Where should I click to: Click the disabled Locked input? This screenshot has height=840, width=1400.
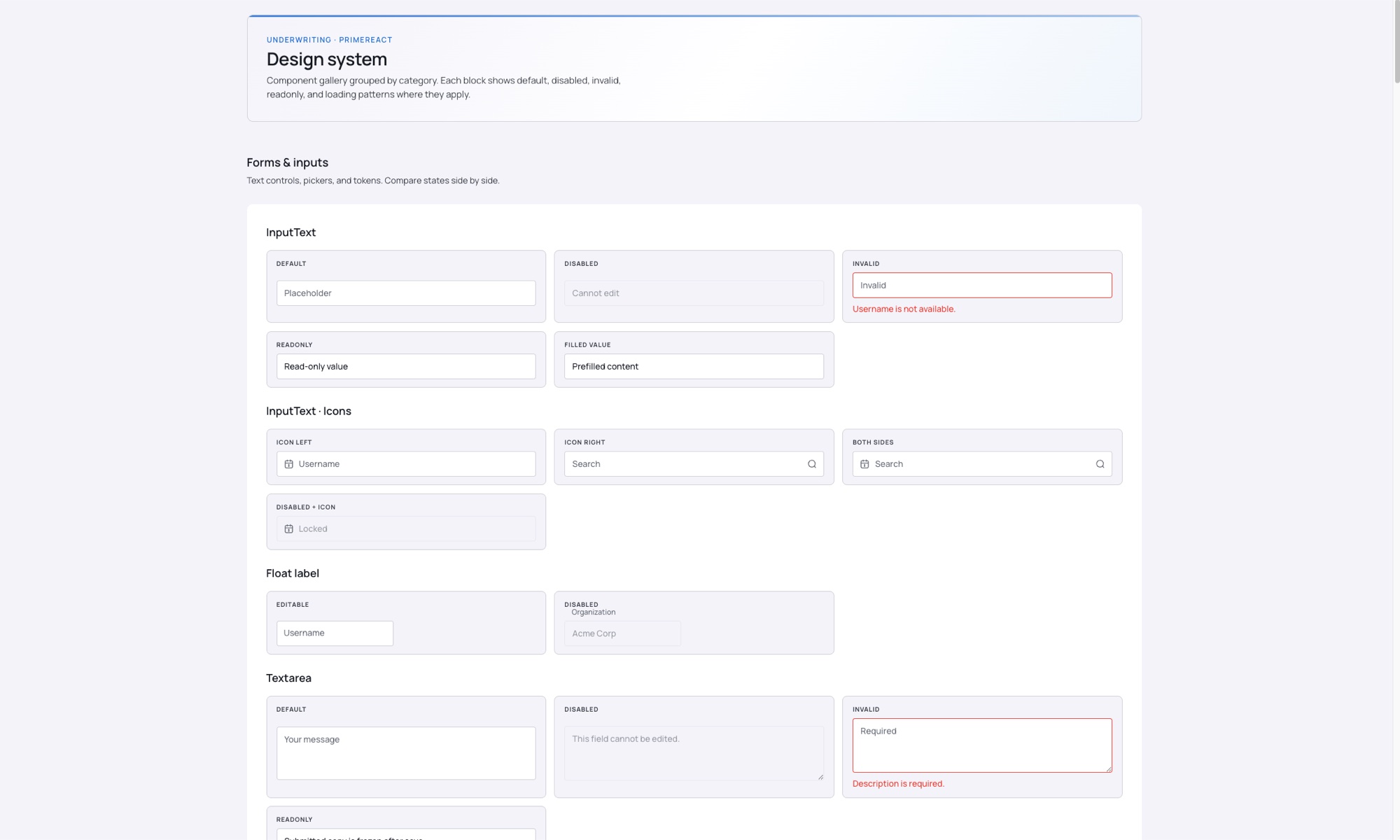(x=406, y=528)
